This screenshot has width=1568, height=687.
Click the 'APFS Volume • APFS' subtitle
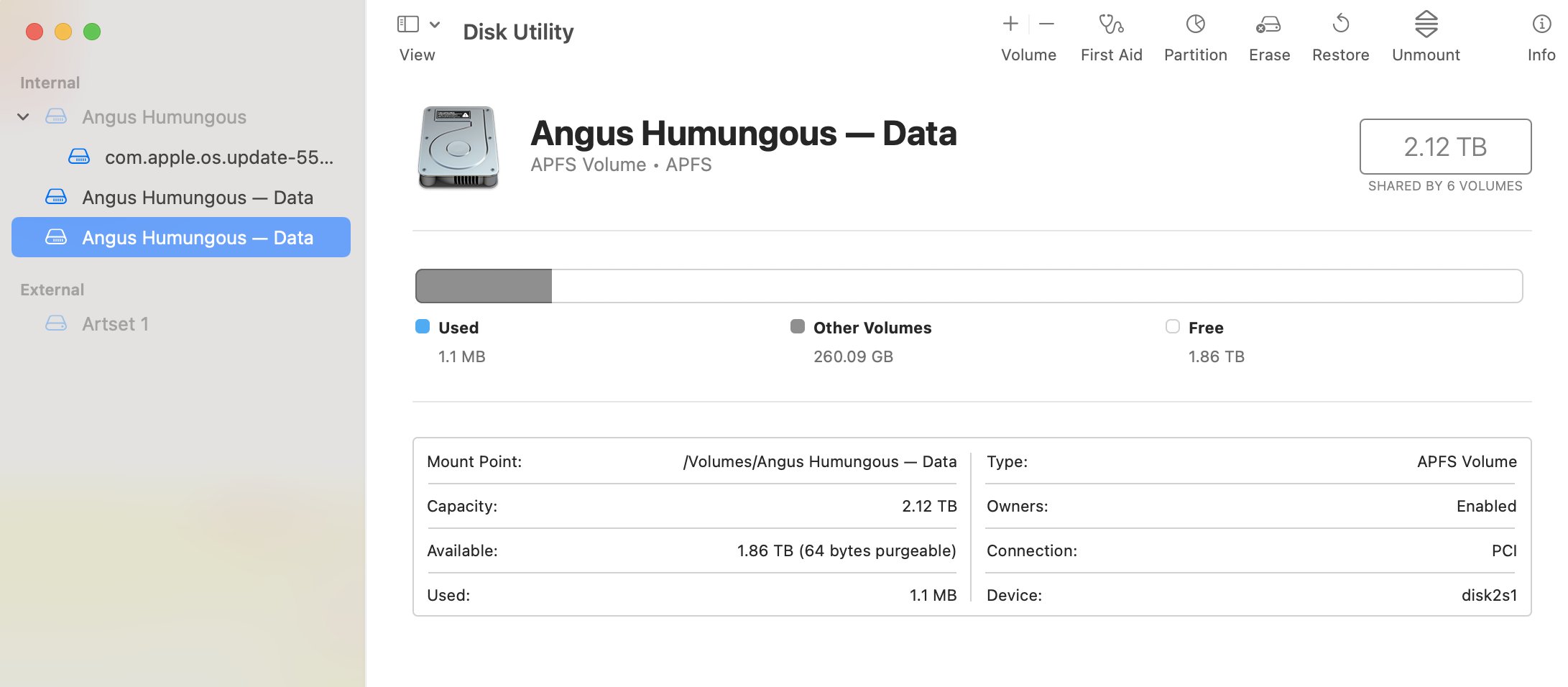pos(621,165)
